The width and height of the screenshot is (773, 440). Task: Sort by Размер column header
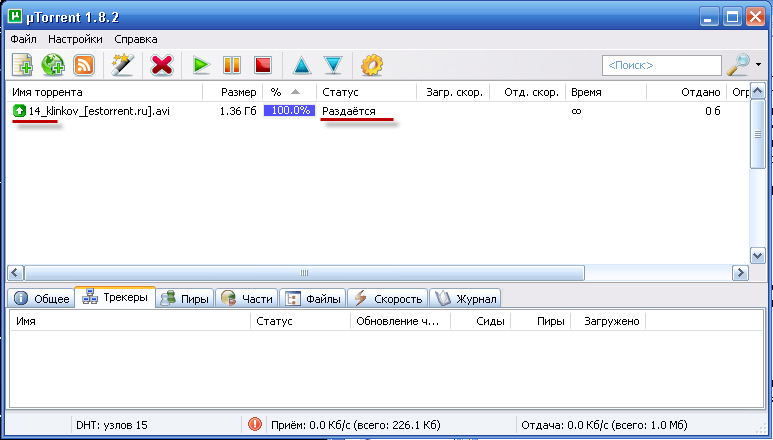[x=232, y=92]
